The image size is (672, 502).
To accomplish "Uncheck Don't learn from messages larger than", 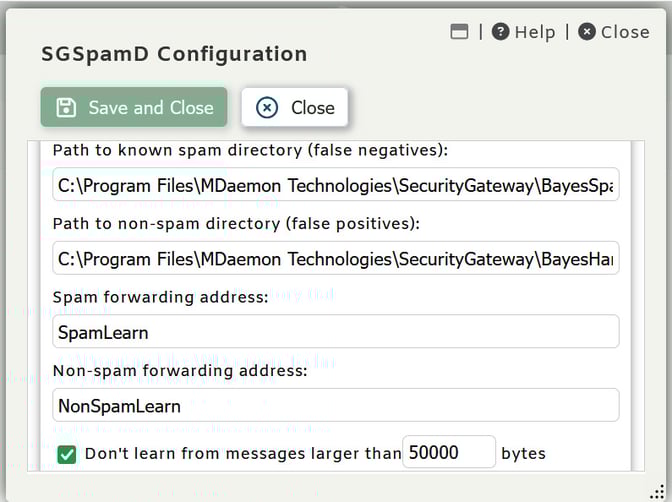I will 67,454.
